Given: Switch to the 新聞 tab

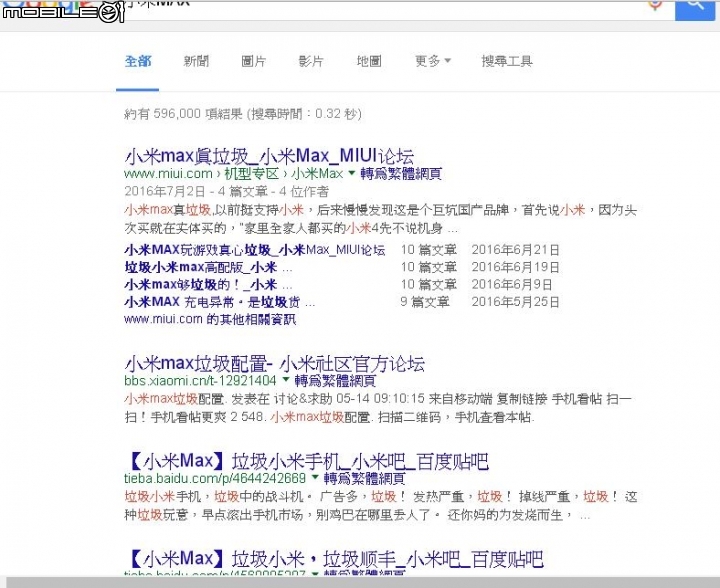Looking at the screenshot, I should [196, 61].
